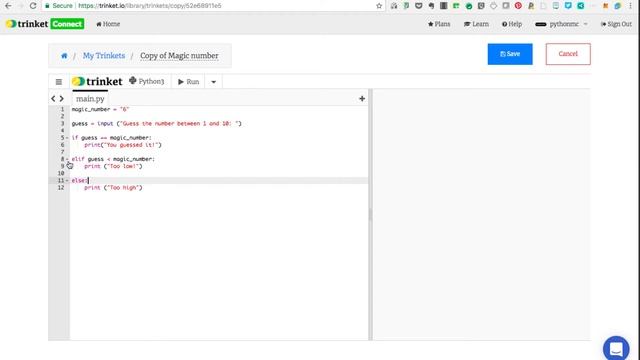Cancel editing with Cancel button
Screen dimensions: 640x360
[x=568, y=54]
